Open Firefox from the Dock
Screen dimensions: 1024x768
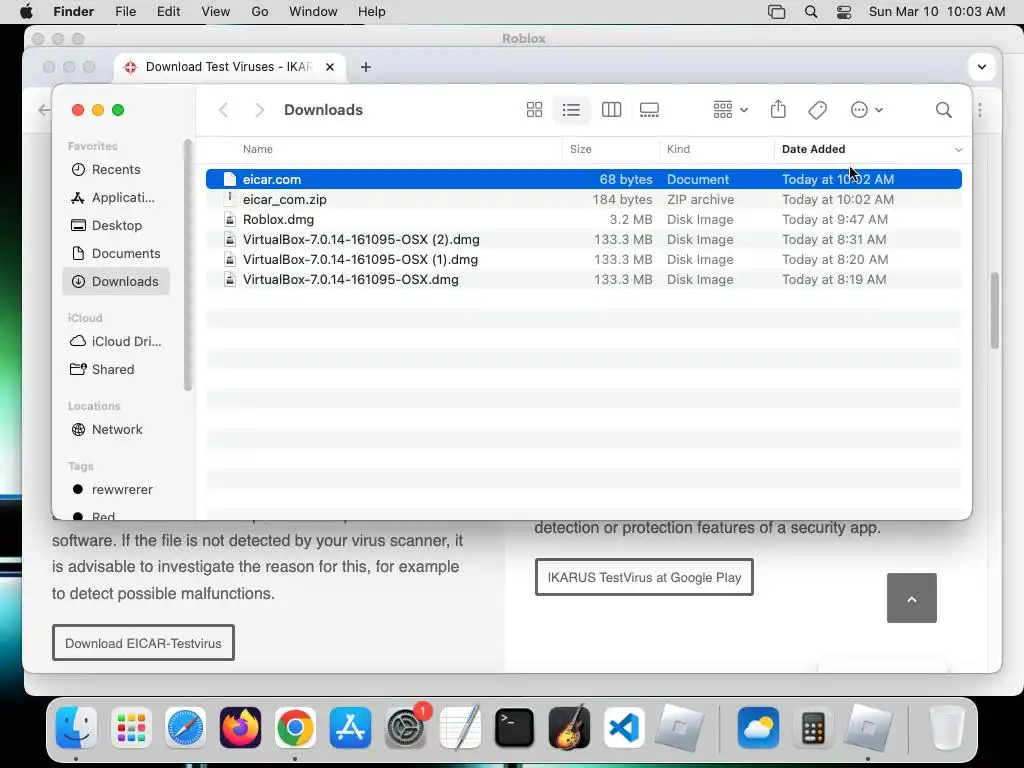pos(240,728)
